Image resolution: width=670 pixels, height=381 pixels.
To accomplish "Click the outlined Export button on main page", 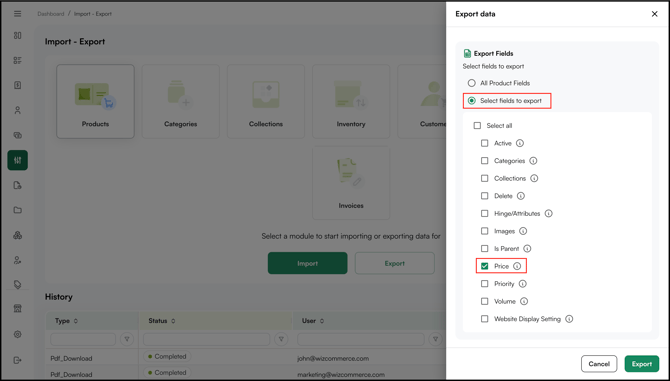I will click(394, 263).
